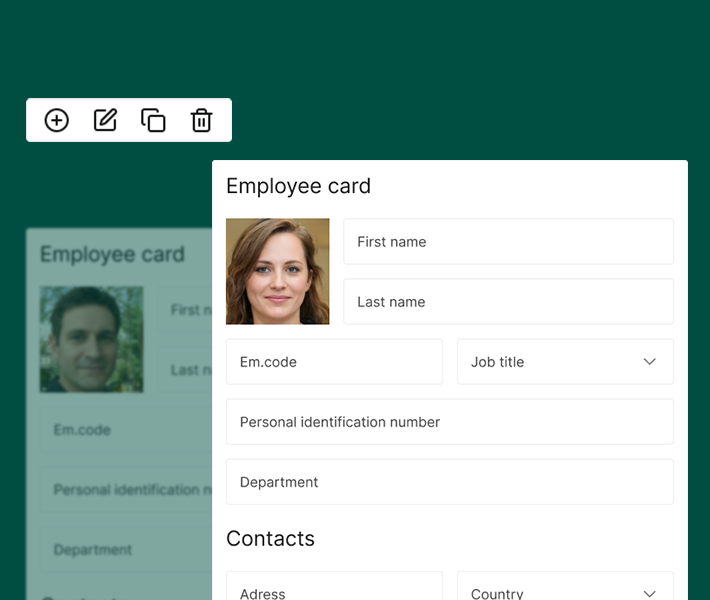Image resolution: width=710 pixels, height=600 pixels.
Task: Click the front Employee card title
Action: (x=298, y=186)
